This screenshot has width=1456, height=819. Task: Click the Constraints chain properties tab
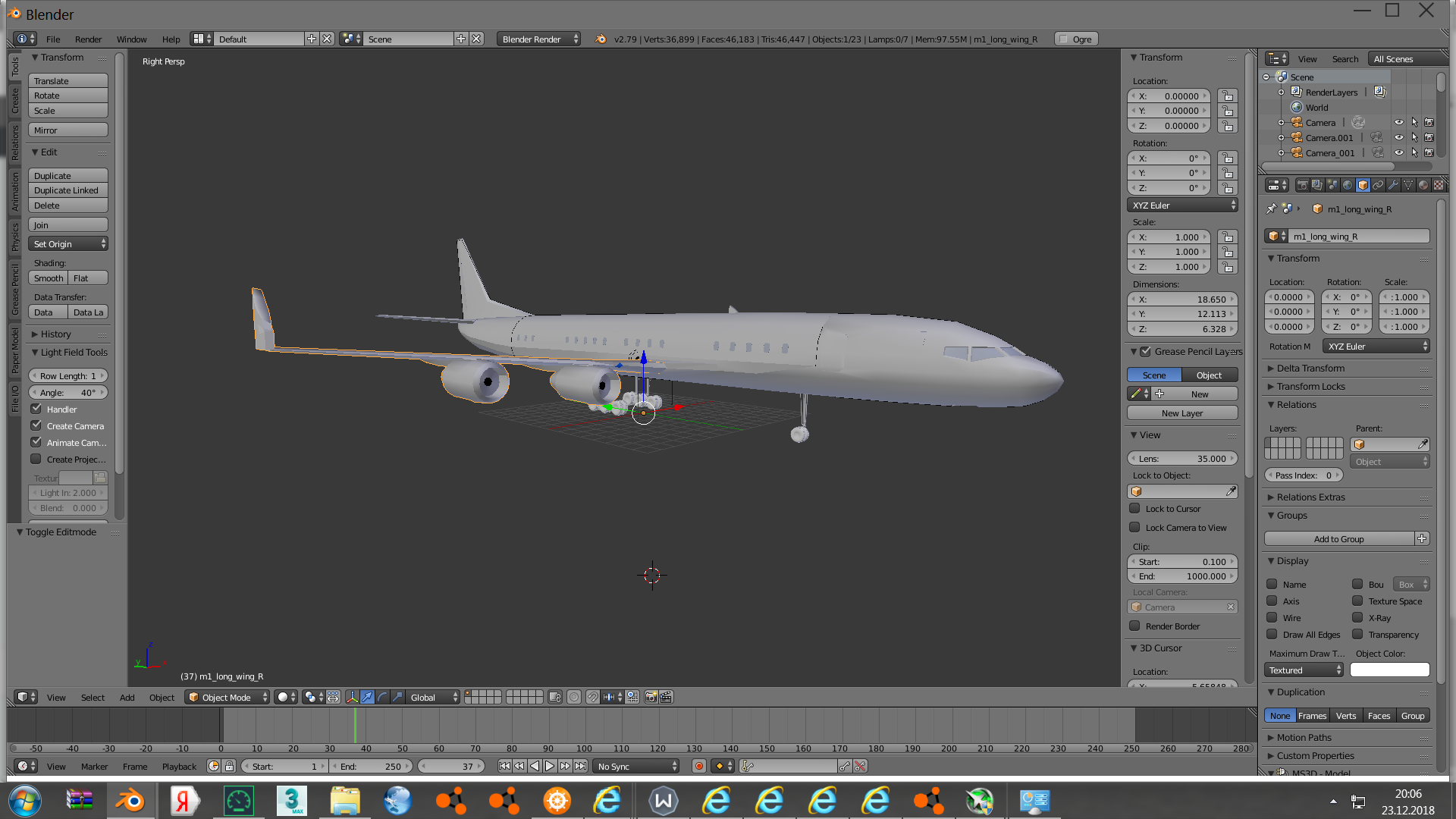[x=1378, y=185]
